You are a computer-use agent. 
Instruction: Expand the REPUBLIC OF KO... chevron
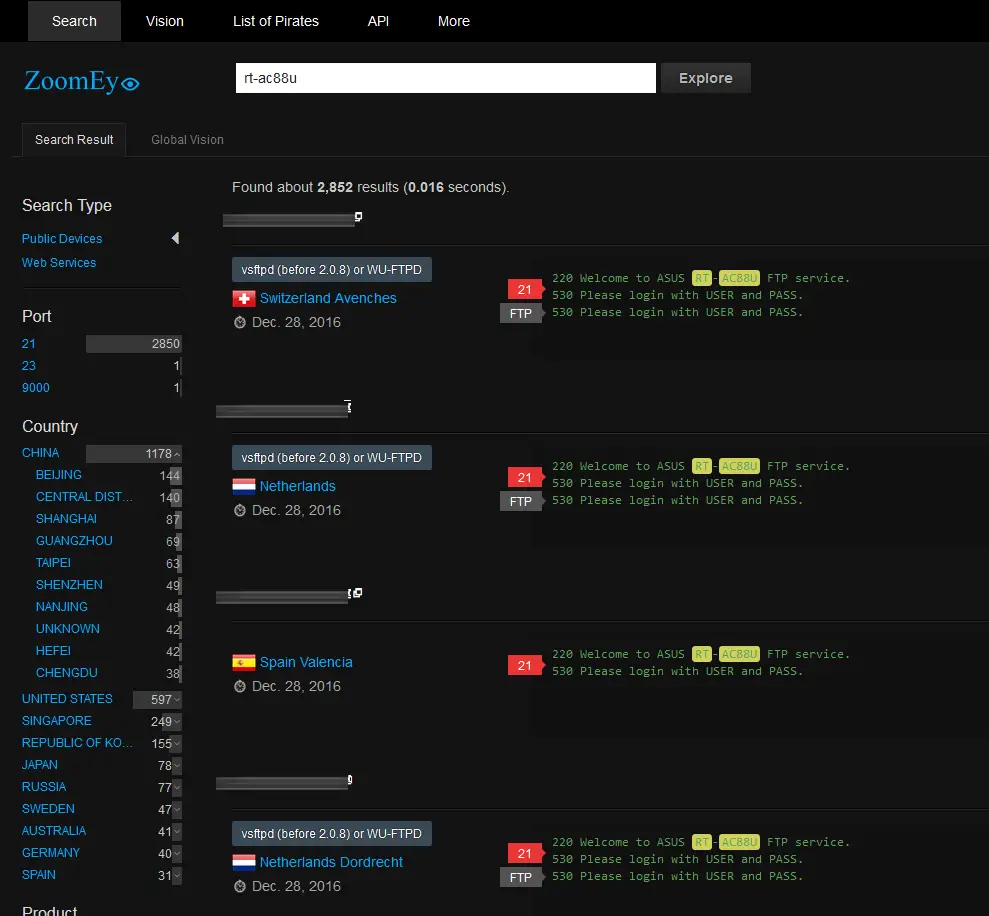[x=177, y=744]
